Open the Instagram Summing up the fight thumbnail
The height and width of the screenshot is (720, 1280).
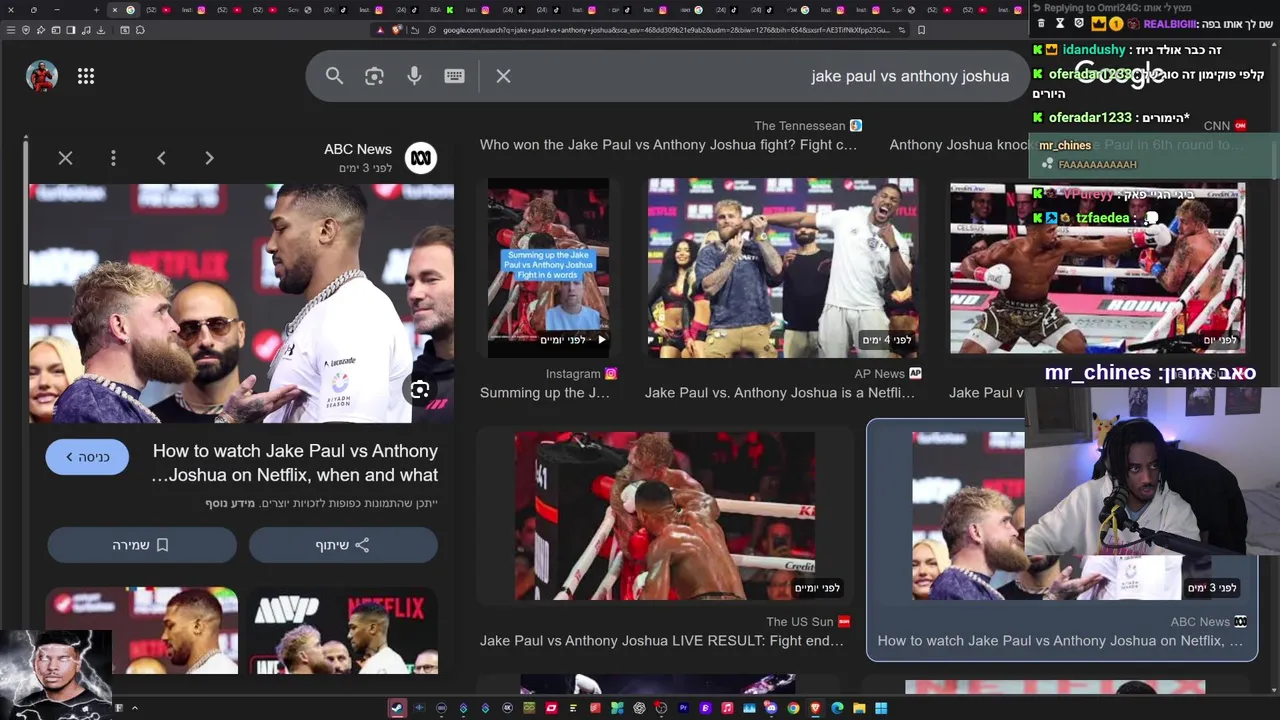[x=548, y=268]
